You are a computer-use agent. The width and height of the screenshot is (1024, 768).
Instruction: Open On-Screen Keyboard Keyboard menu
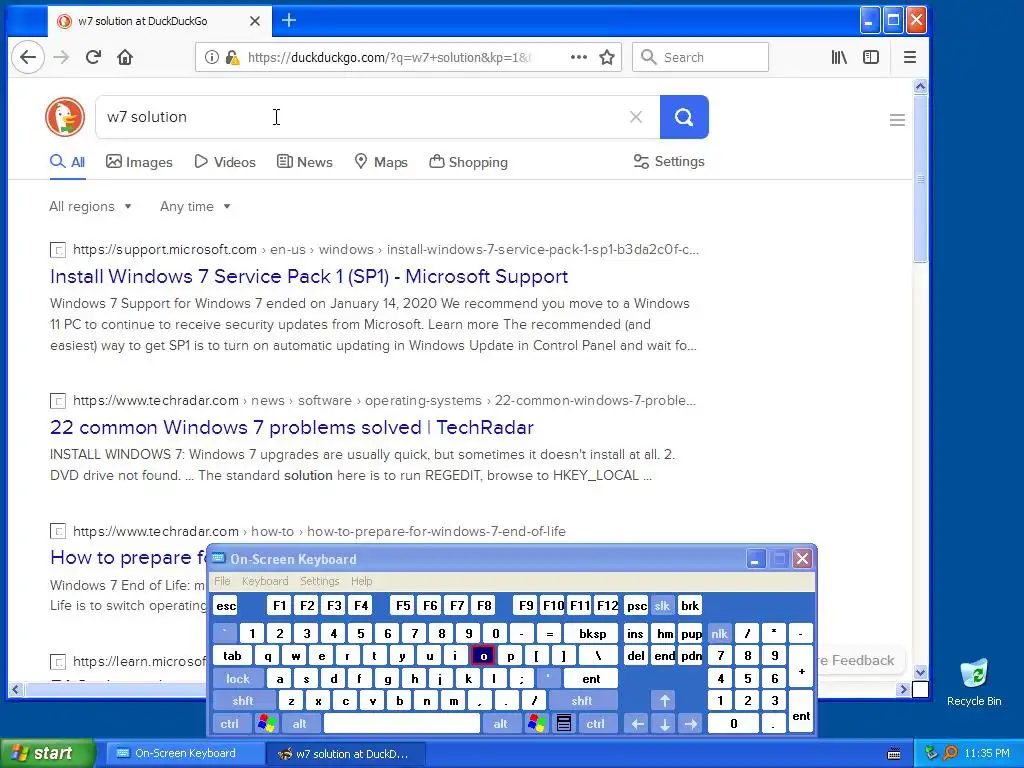(x=264, y=581)
